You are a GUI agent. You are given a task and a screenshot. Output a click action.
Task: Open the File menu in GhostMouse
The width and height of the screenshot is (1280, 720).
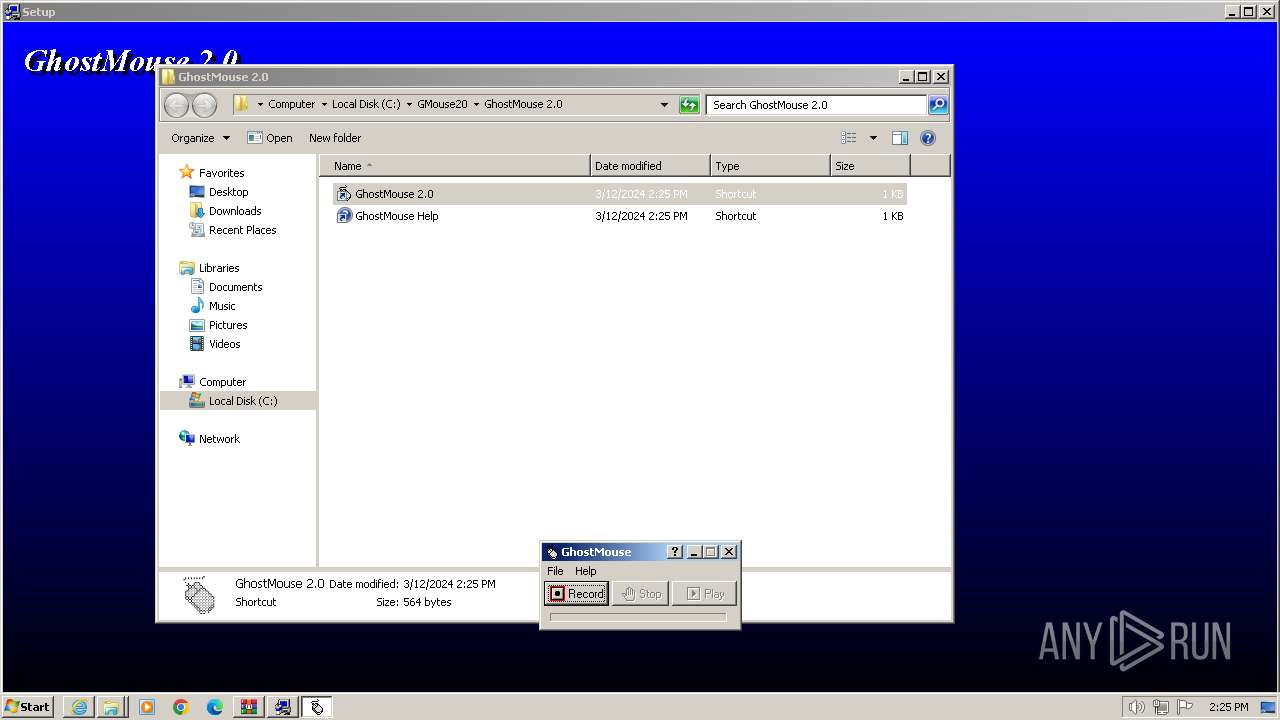pos(555,571)
